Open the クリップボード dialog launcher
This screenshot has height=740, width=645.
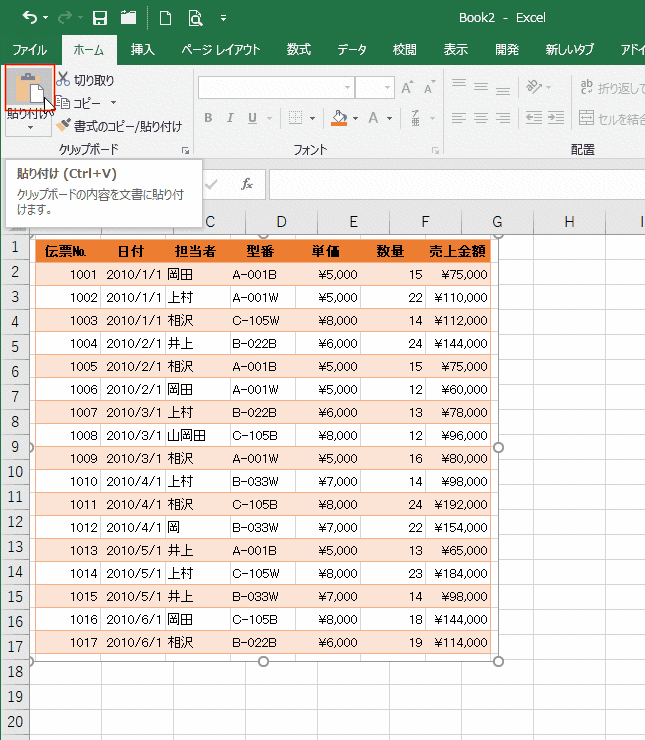[185, 151]
